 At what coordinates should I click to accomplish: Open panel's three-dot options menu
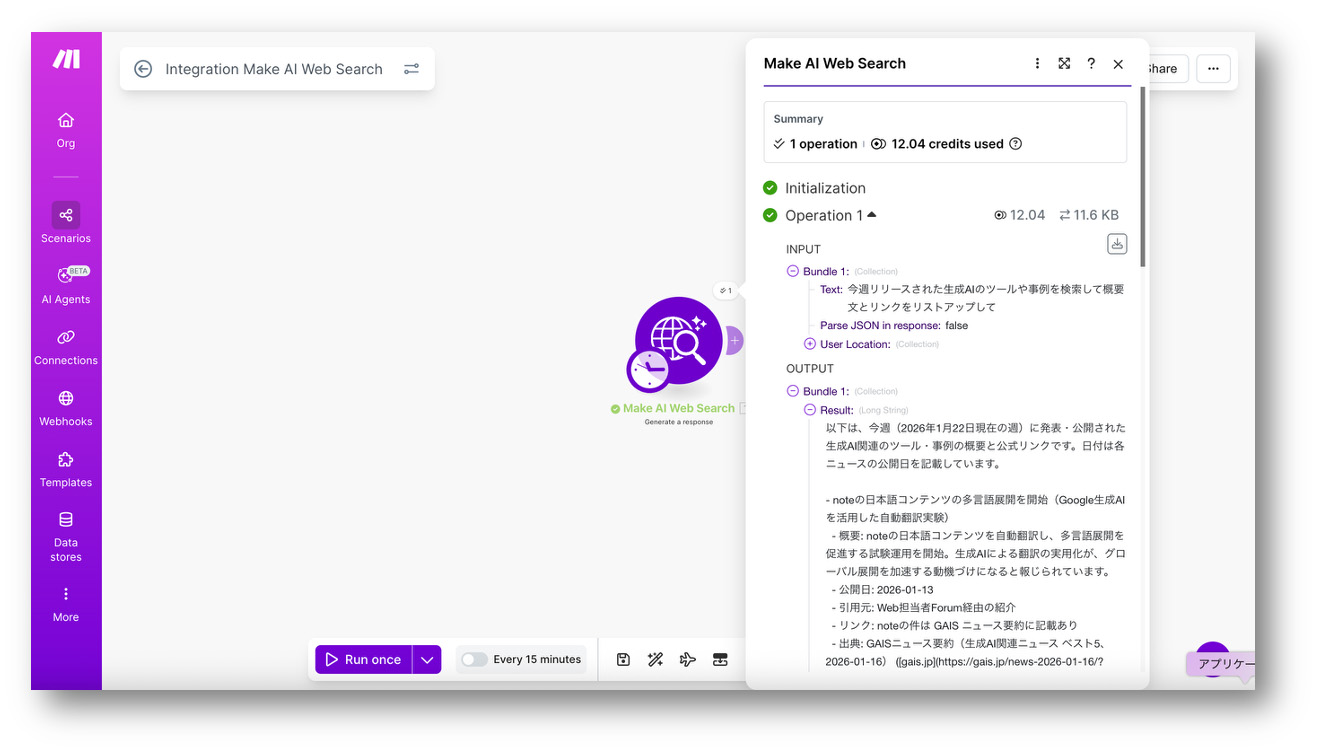click(1037, 64)
